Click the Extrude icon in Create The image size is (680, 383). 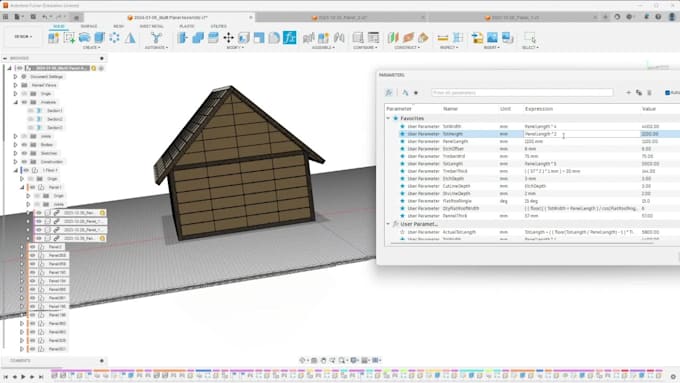[99, 38]
